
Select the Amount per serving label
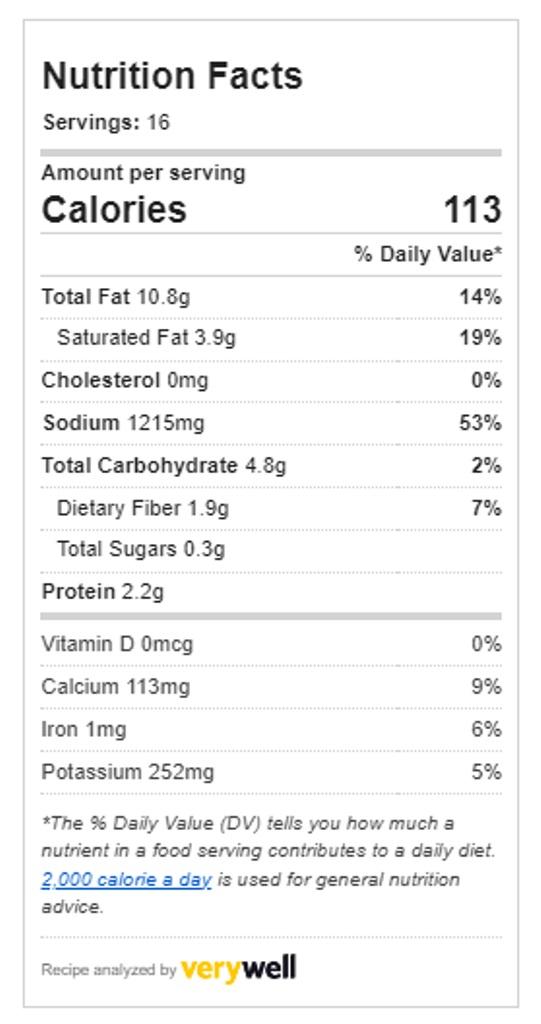pos(143,173)
